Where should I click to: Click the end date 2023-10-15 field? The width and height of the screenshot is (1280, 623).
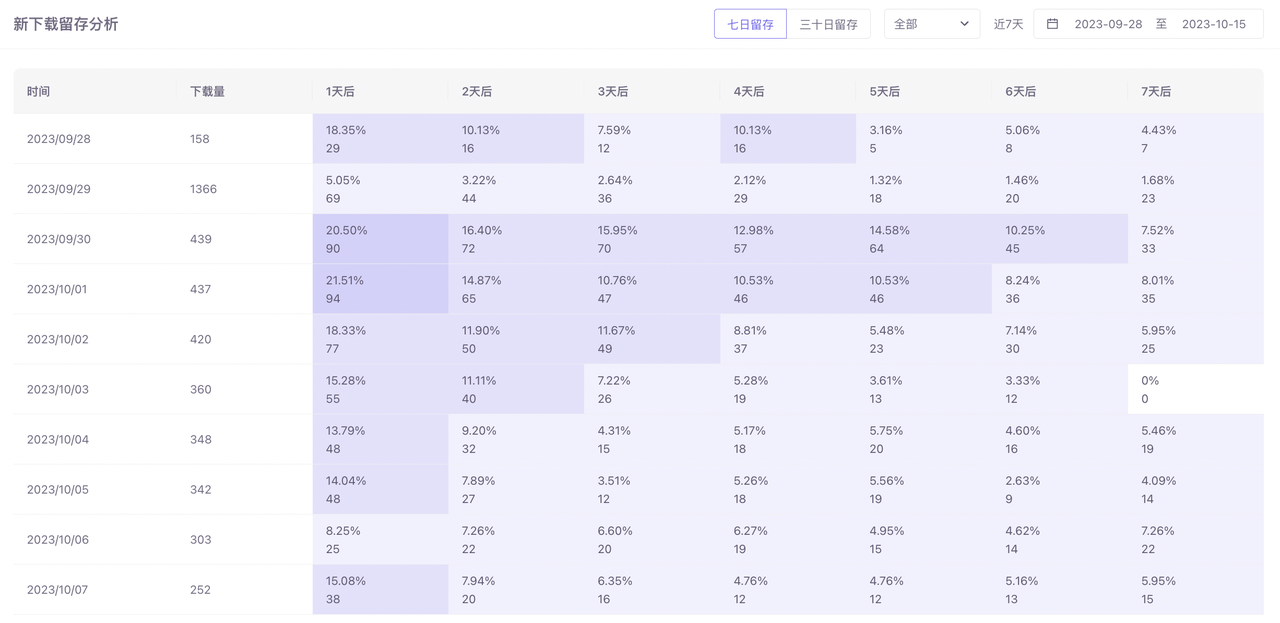click(1213, 24)
